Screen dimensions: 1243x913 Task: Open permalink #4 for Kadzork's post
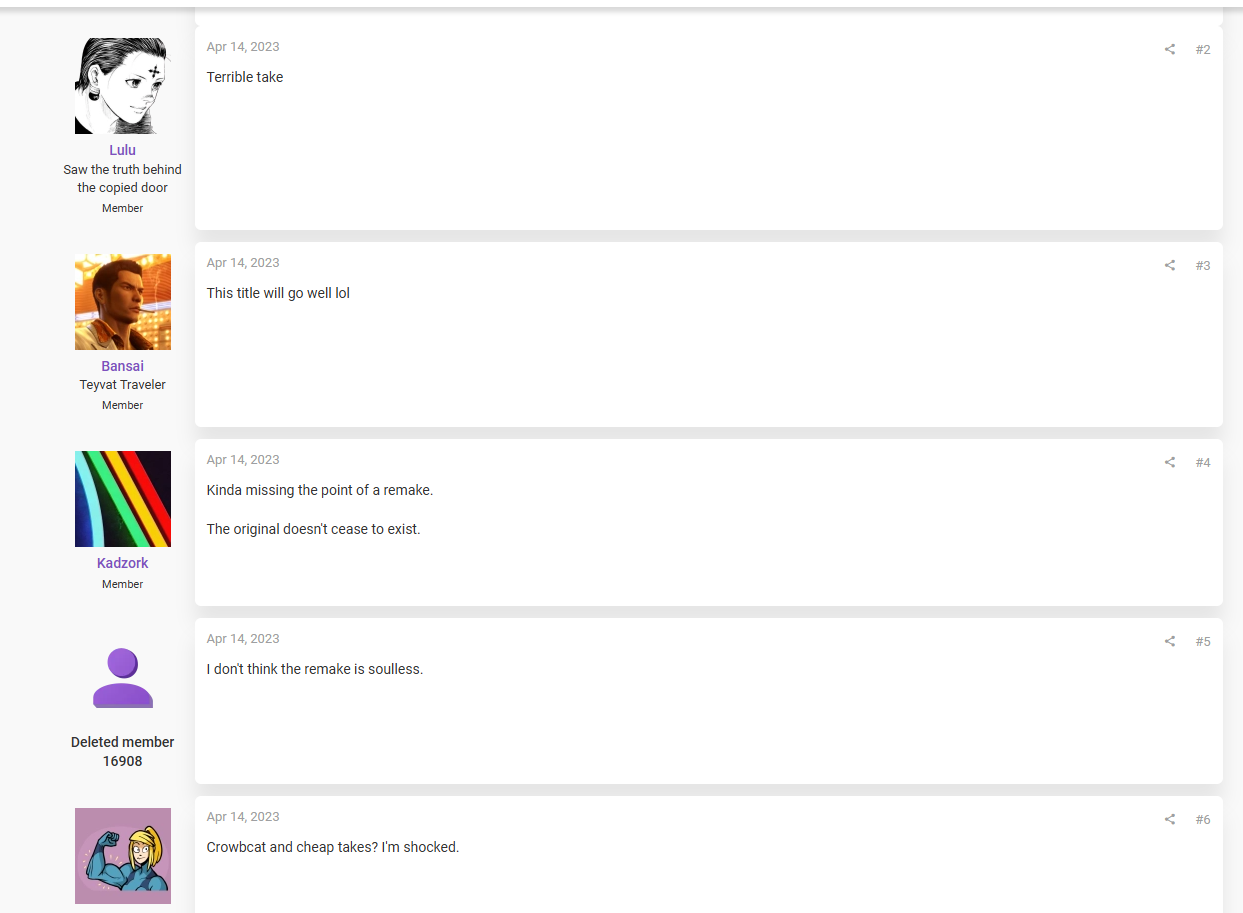tap(1203, 462)
